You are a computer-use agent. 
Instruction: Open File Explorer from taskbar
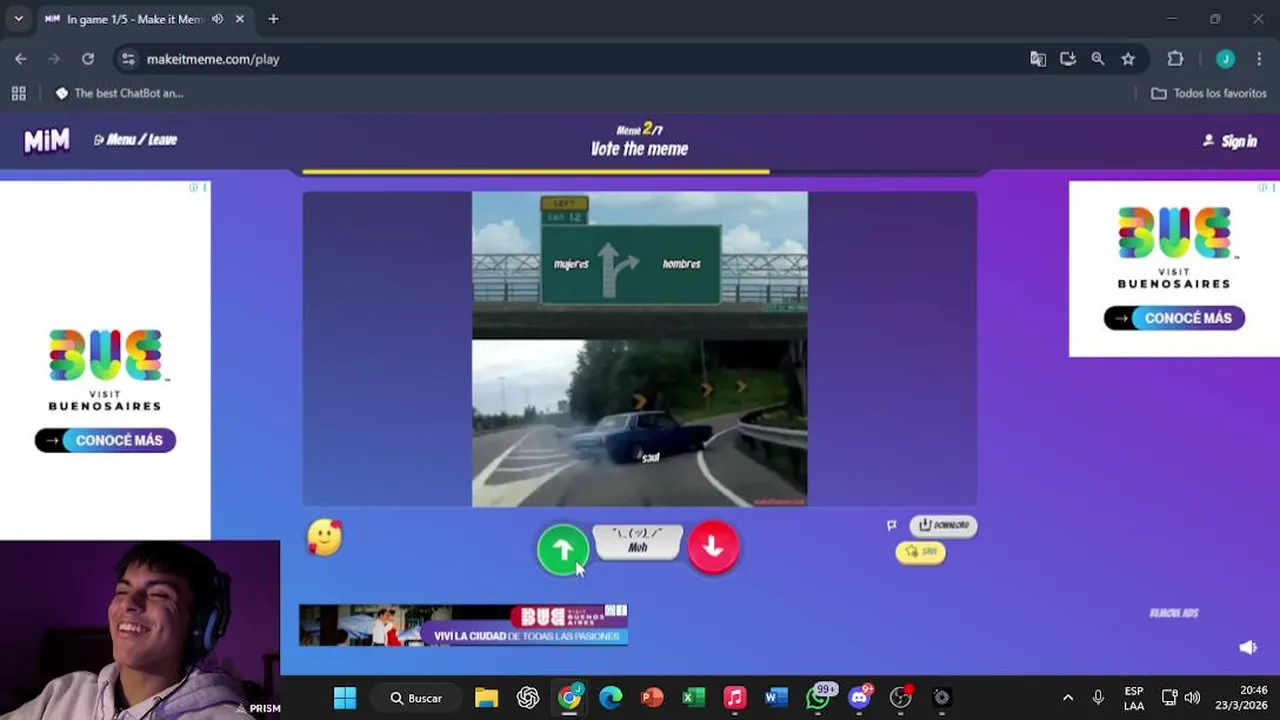[486, 698]
